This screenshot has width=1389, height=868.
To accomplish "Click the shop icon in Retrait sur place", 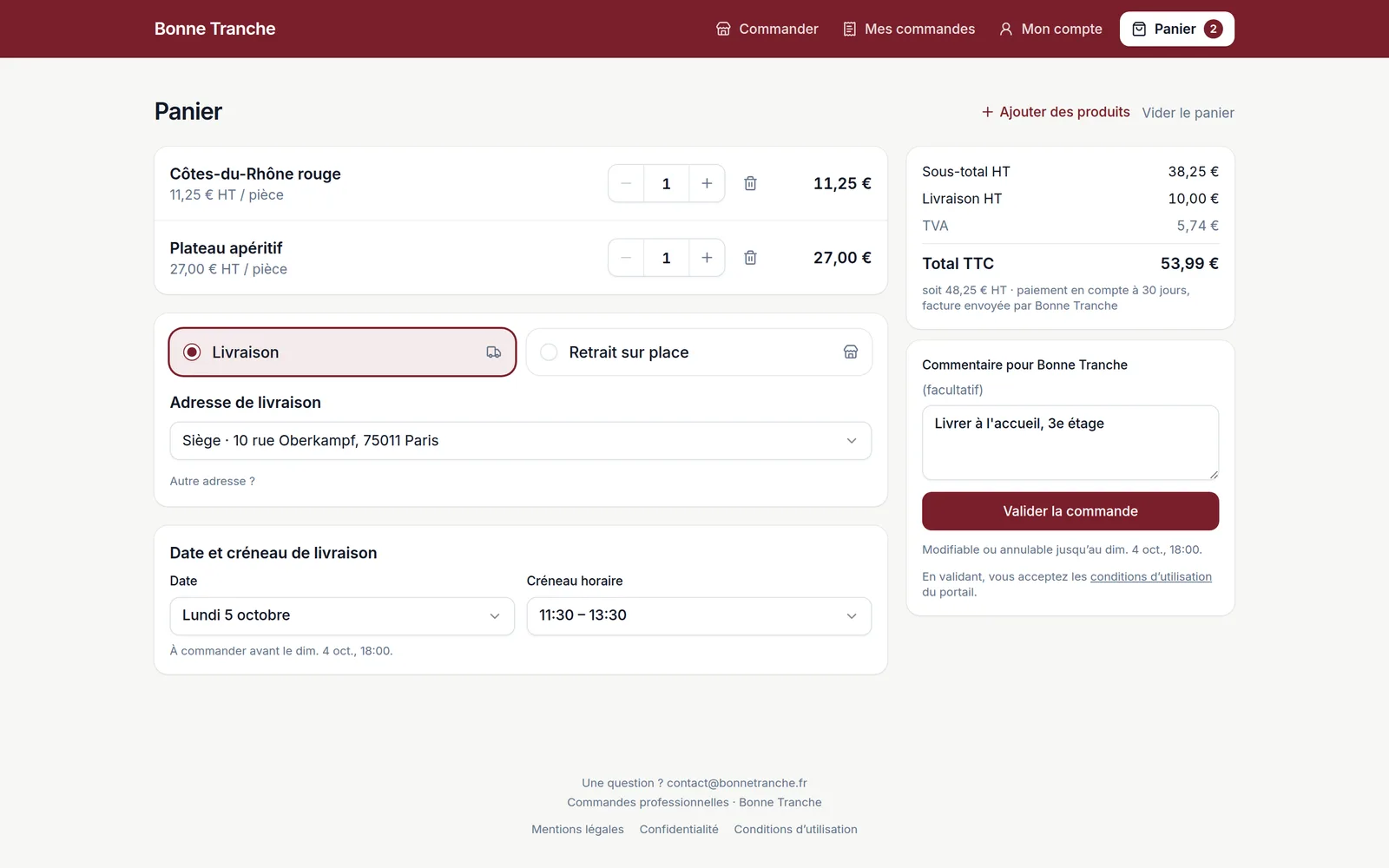I will click(851, 352).
